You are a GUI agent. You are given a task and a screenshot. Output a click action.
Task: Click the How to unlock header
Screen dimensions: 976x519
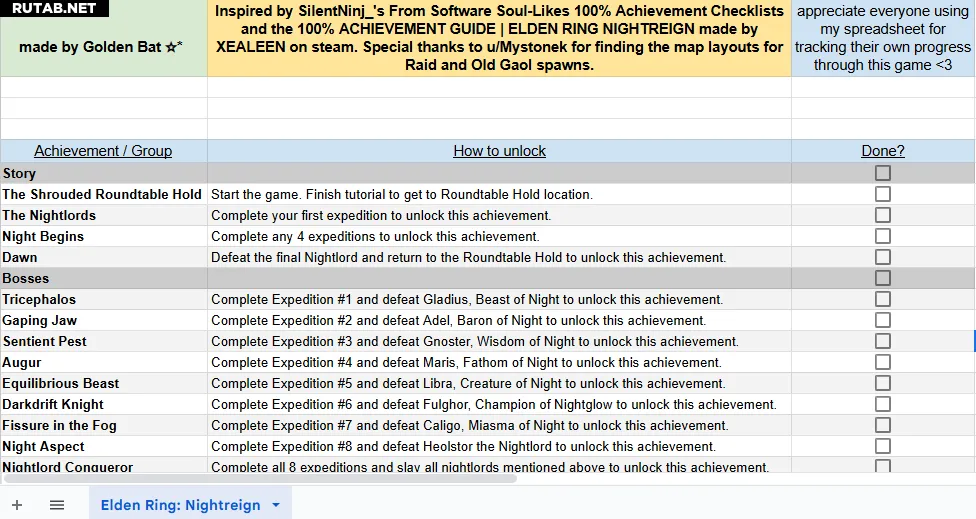tap(499, 151)
